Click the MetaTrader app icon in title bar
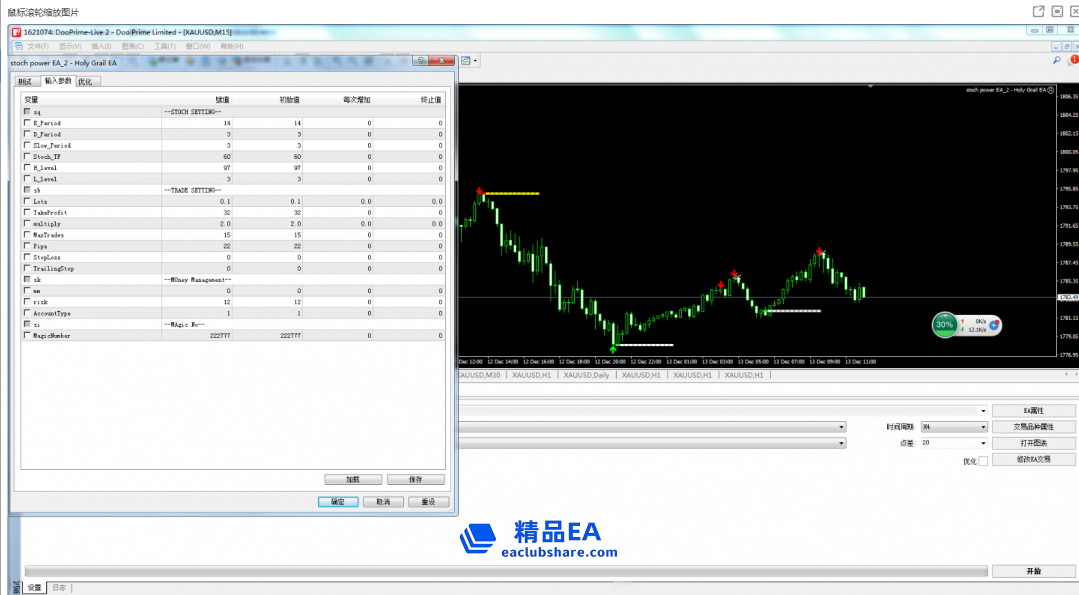 coord(16,32)
